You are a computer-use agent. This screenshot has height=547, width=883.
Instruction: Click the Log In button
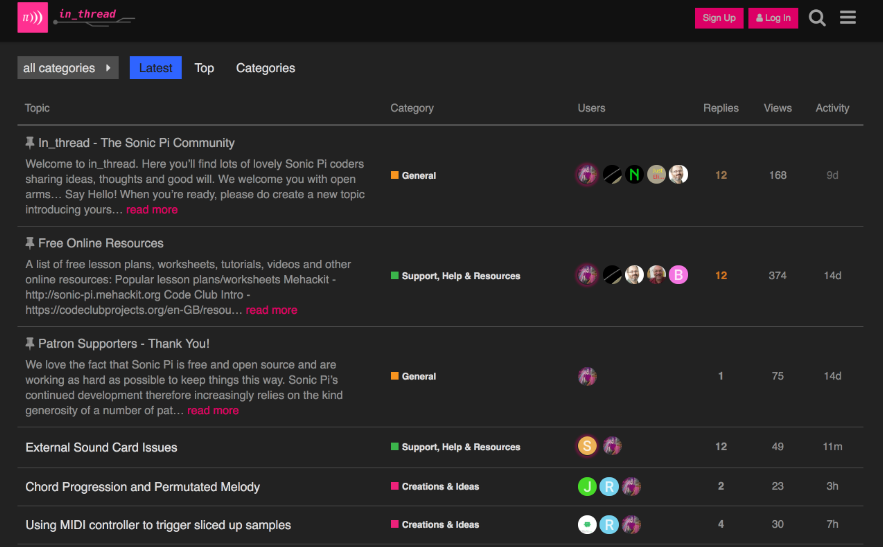(x=773, y=18)
